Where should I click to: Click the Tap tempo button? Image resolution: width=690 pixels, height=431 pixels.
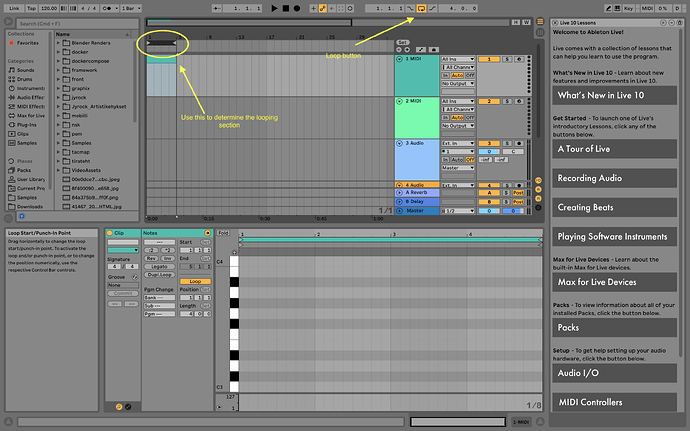pyautogui.click(x=32, y=8)
